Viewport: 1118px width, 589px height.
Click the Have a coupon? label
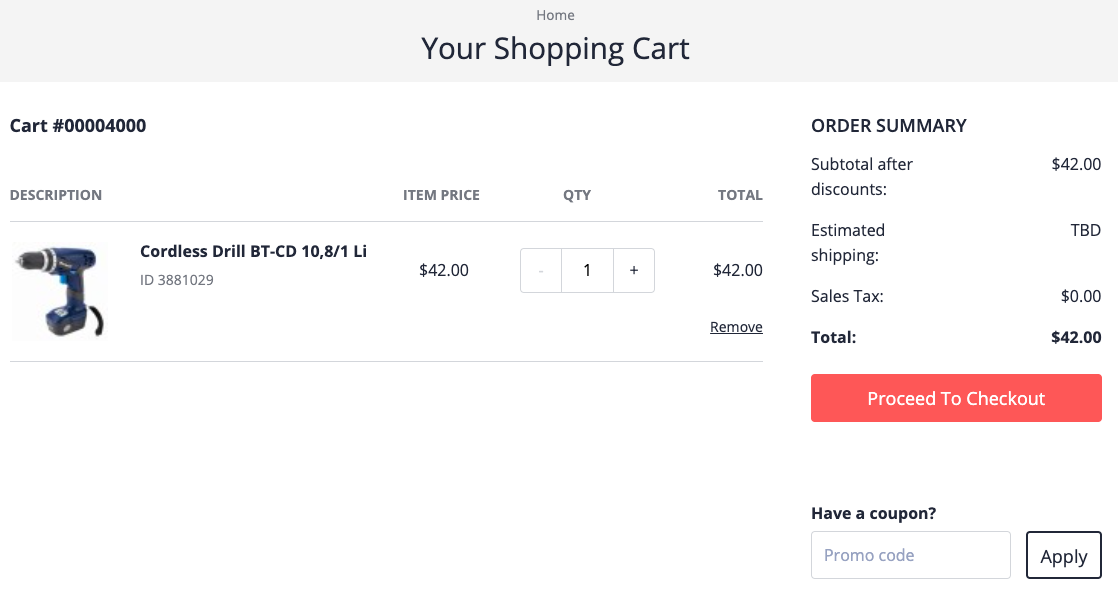(x=872, y=512)
